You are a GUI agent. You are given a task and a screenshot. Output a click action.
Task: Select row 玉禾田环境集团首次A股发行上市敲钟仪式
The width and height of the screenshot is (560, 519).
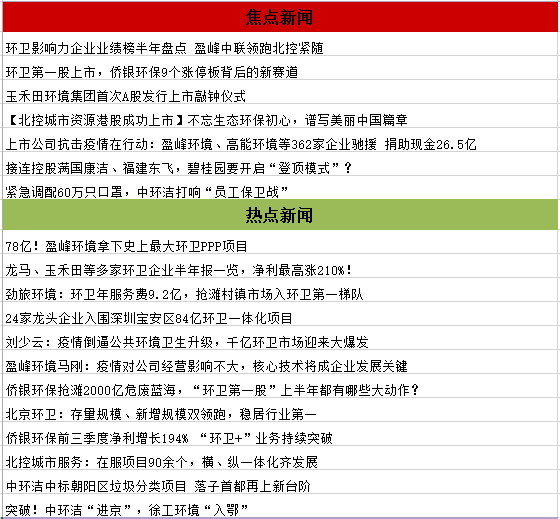point(280,96)
